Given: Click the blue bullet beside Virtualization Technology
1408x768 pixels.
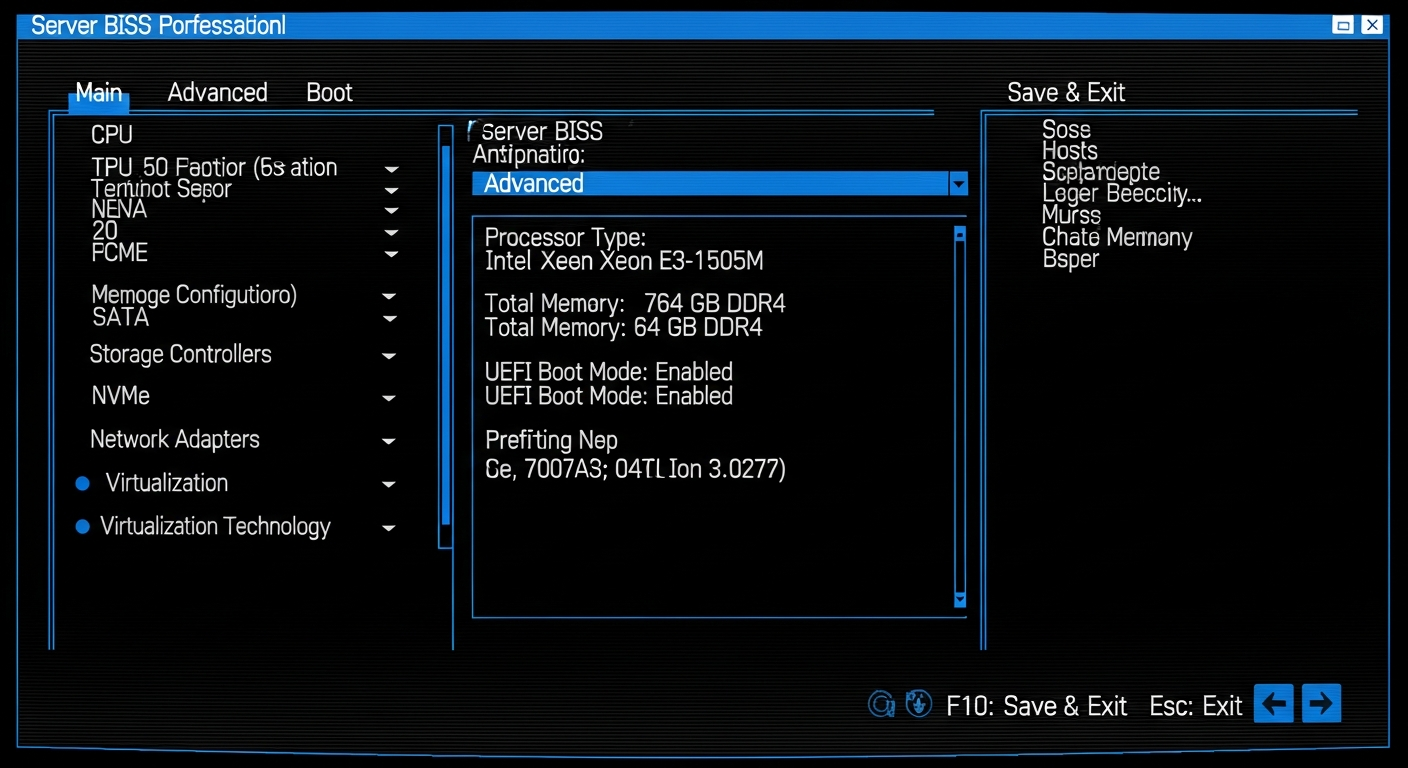Looking at the screenshot, I should 81,526.
